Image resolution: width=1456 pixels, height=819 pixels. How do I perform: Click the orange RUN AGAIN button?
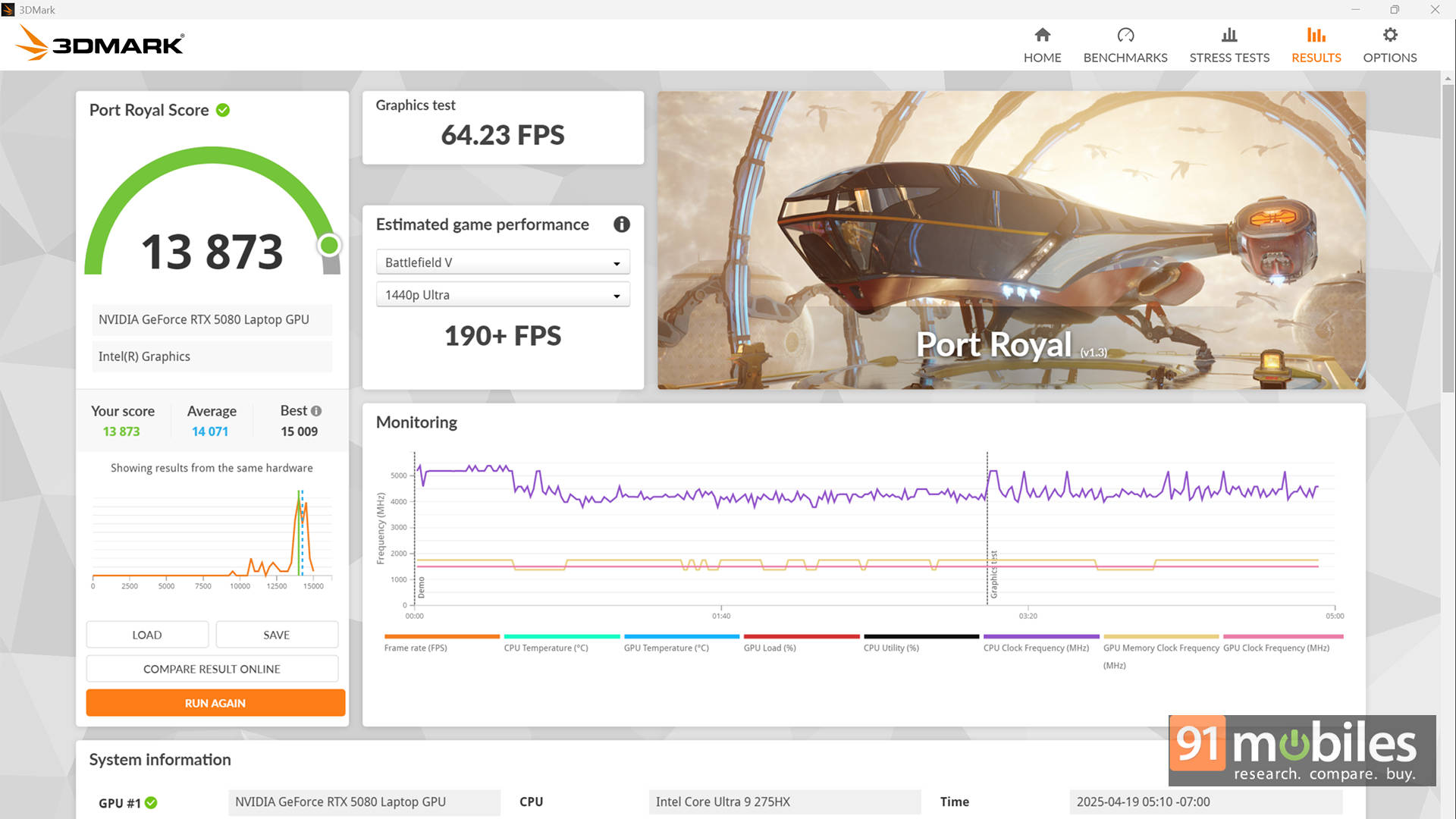click(215, 703)
